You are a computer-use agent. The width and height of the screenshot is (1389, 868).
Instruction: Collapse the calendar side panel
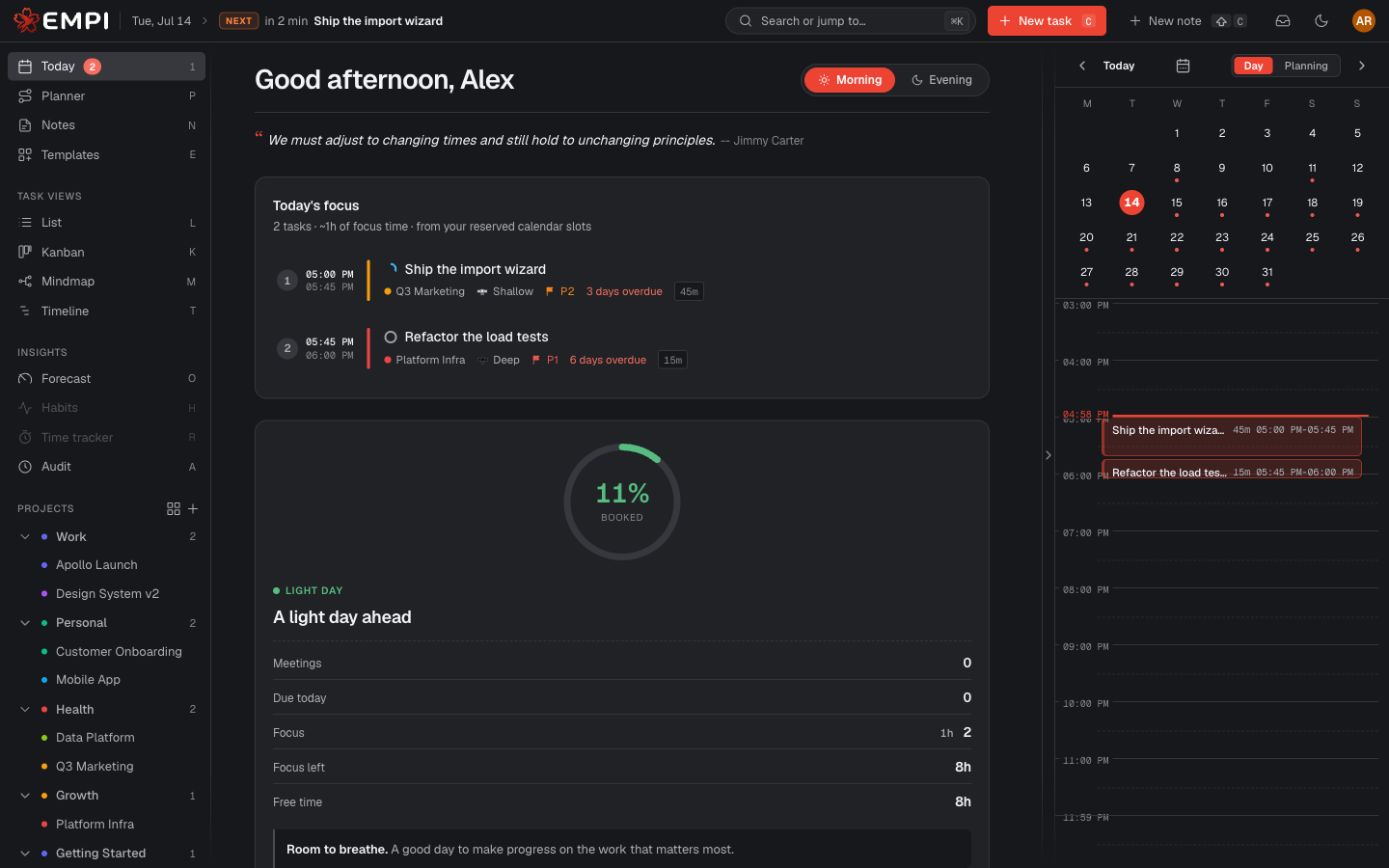pos(1048,455)
